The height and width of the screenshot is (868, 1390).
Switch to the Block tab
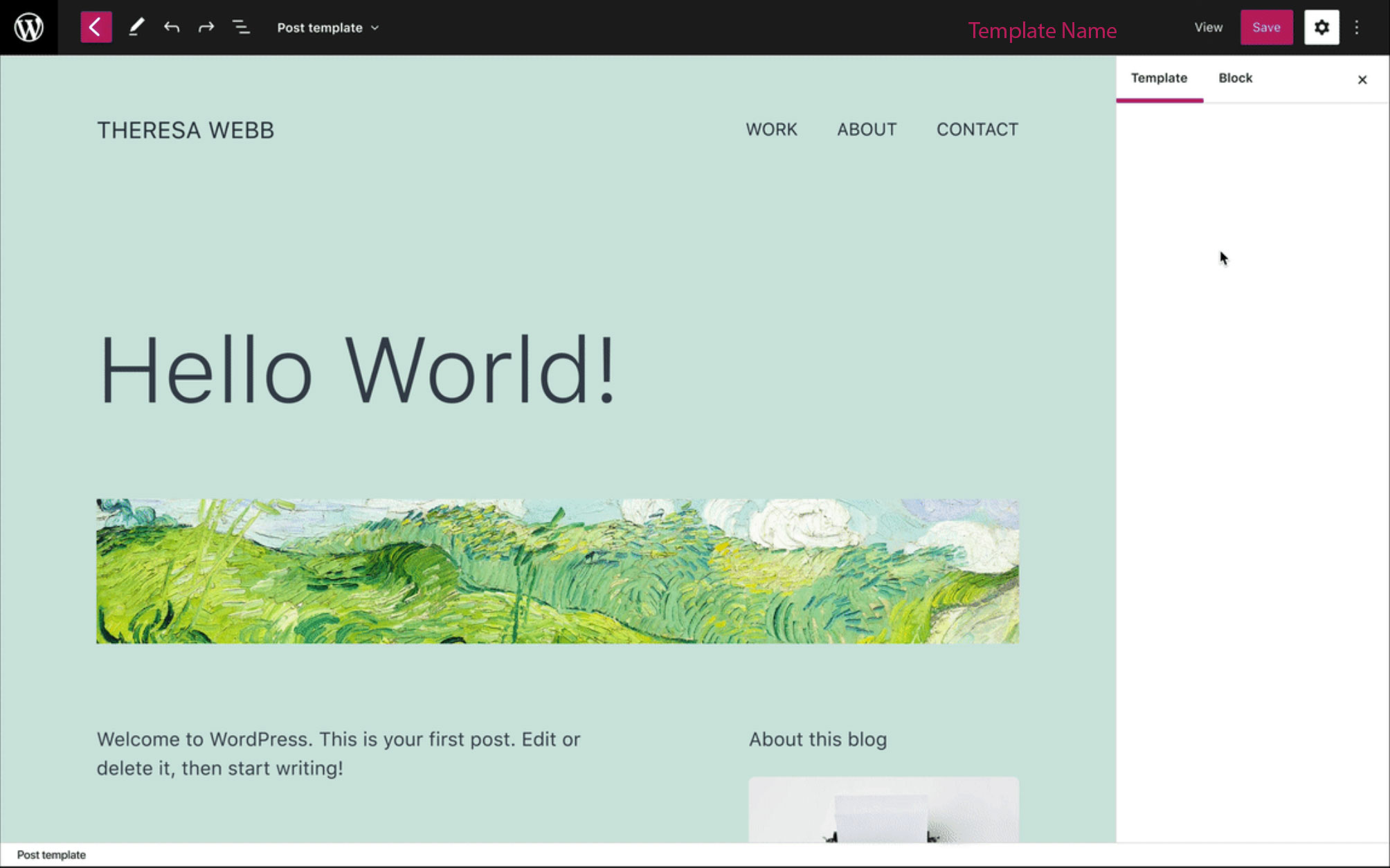[1235, 77]
